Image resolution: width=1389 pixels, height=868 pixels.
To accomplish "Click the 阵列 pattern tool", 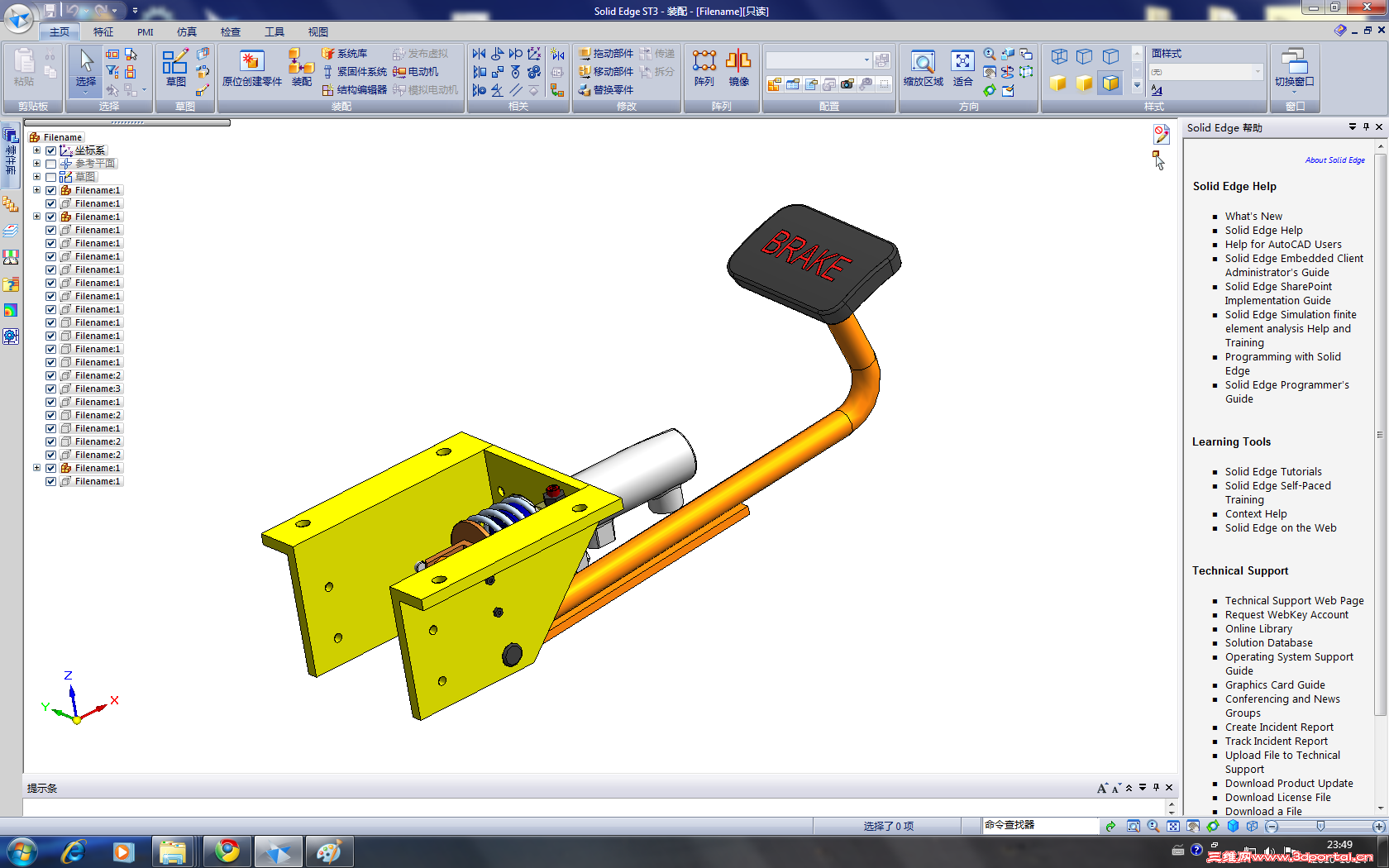I will 704,66.
